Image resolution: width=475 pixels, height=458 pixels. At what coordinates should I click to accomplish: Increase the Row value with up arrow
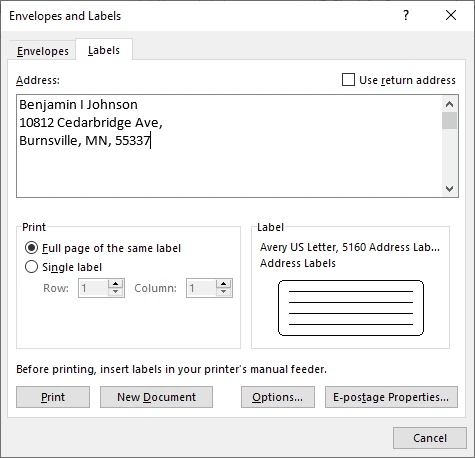[115, 284]
